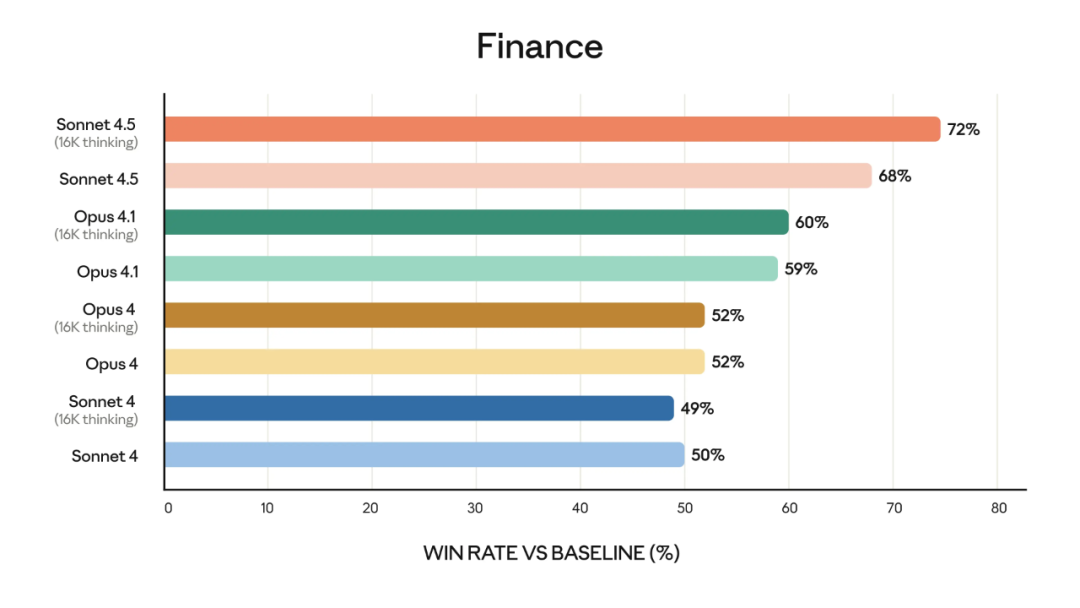Image resolution: width=1080 pixels, height=608 pixels.
Task: Select the dark blue Sonnet 4 thinking bar
Action: pos(418,408)
